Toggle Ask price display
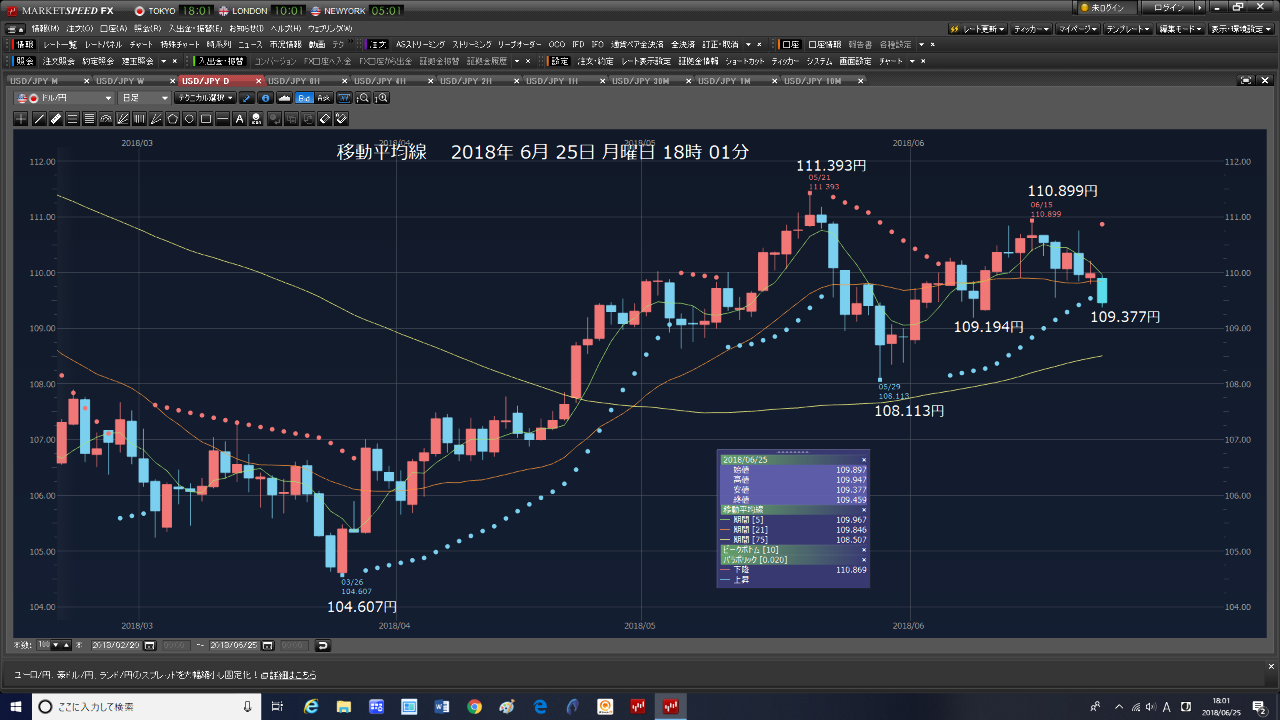1280x720 pixels. coord(324,98)
